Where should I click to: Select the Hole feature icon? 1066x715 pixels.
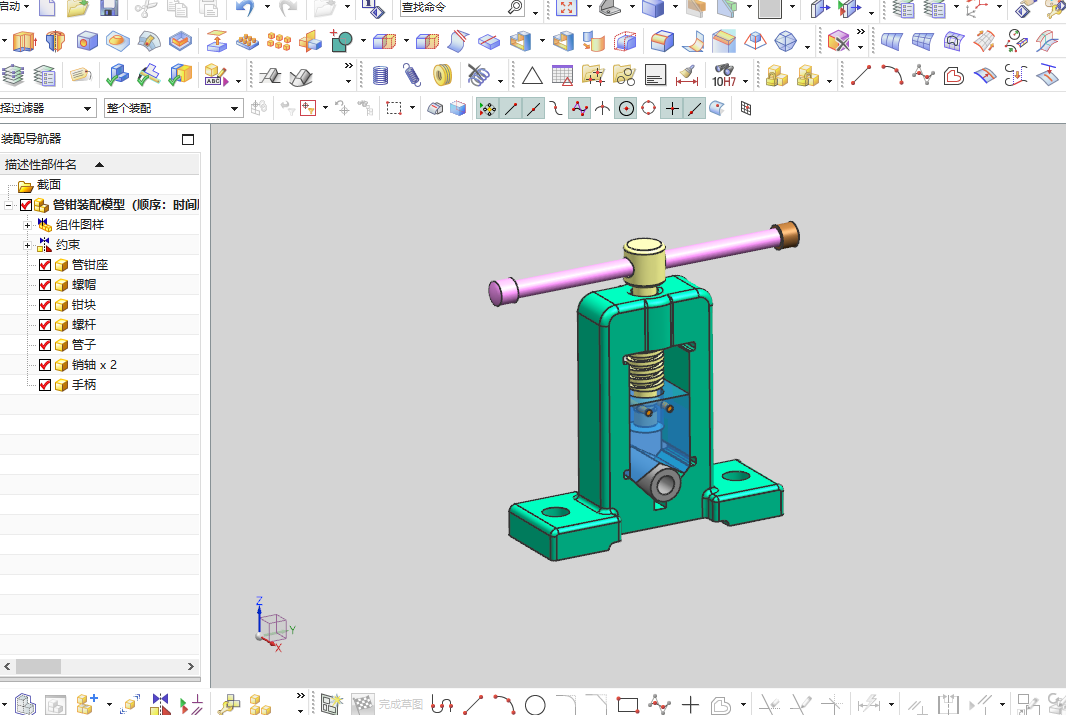[x=87, y=41]
